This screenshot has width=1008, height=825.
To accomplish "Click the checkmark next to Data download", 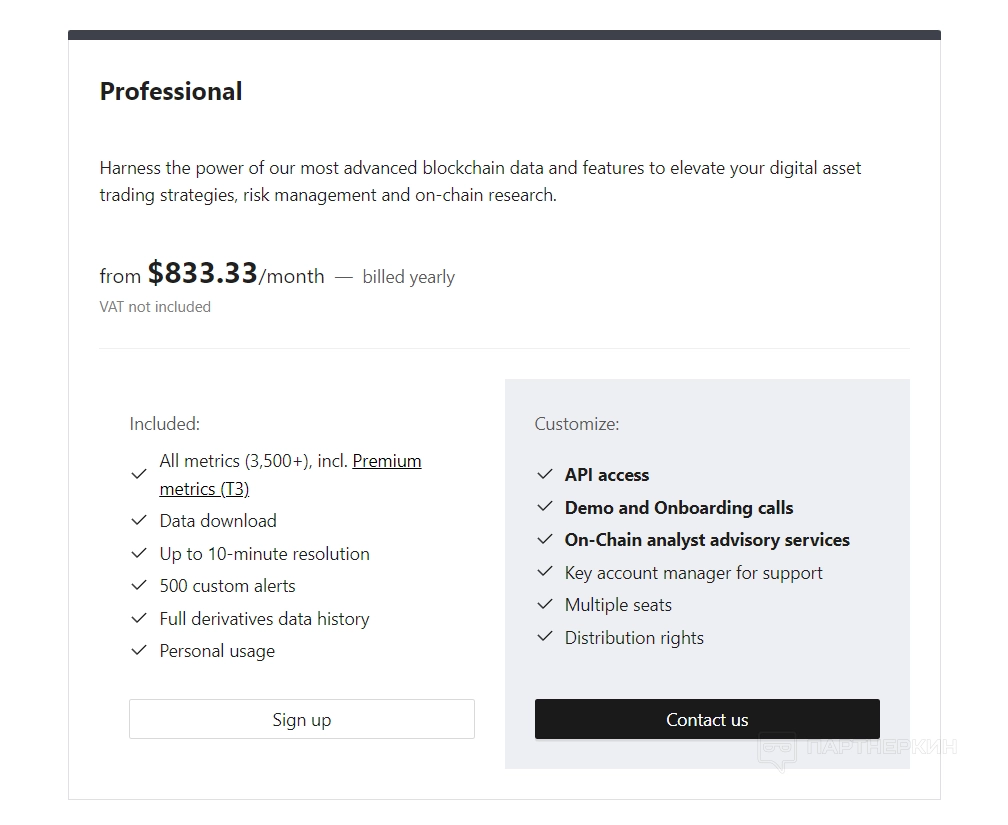I will [x=139, y=521].
